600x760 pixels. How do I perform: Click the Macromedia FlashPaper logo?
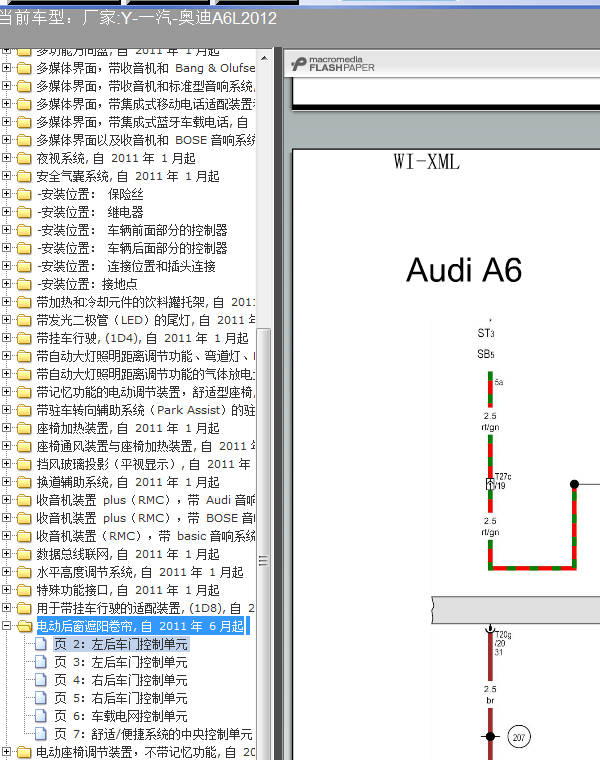coord(333,64)
